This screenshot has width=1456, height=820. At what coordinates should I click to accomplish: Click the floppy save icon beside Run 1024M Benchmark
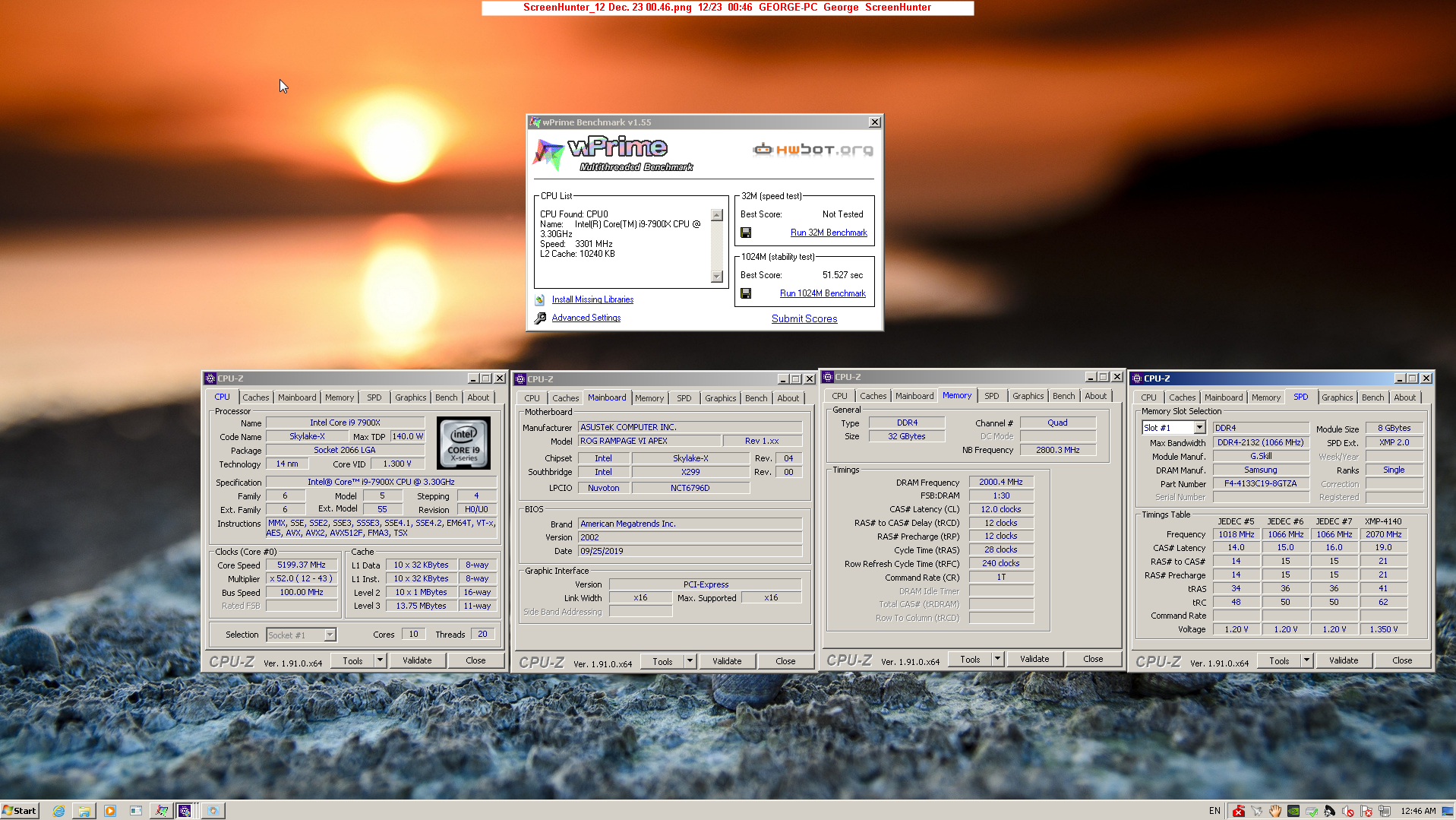coord(746,293)
